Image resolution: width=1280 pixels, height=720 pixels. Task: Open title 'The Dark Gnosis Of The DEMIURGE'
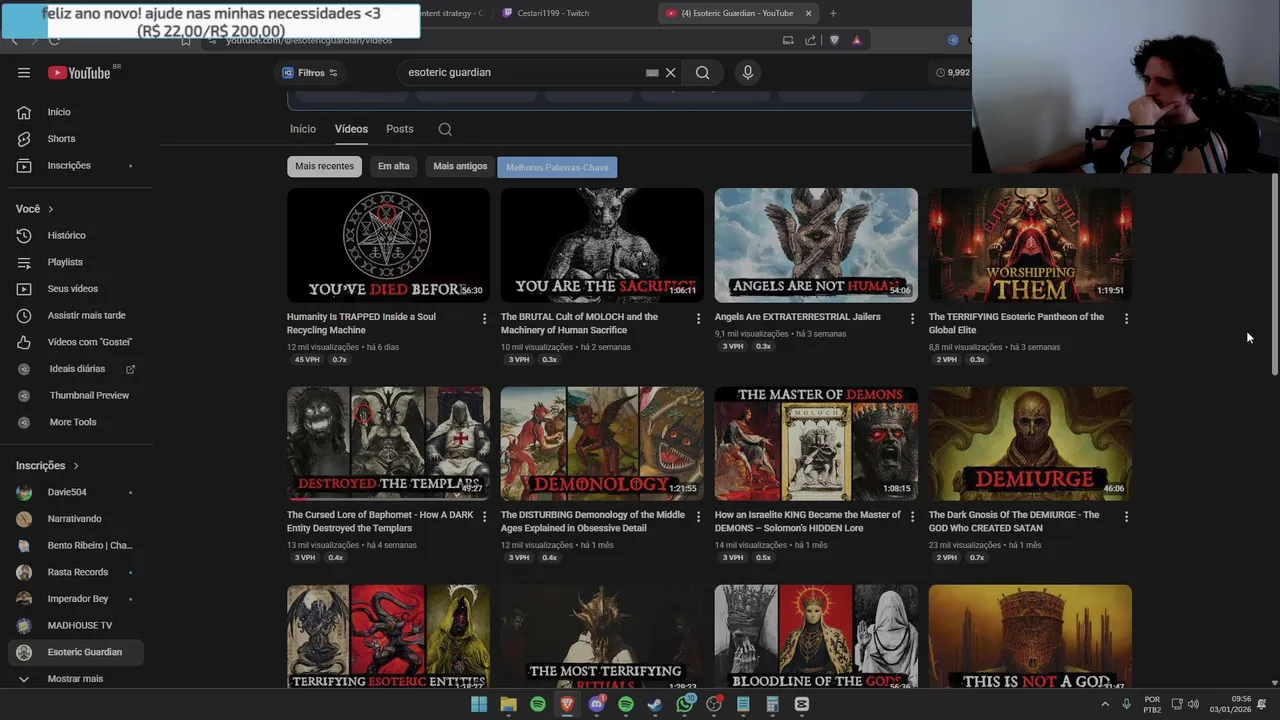coord(1014,521)
